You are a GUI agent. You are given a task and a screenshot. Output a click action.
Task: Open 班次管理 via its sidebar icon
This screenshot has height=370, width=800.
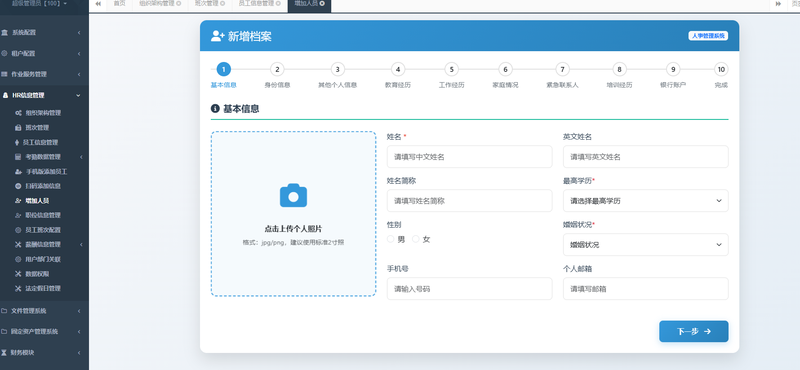click(x=18, y=128)
